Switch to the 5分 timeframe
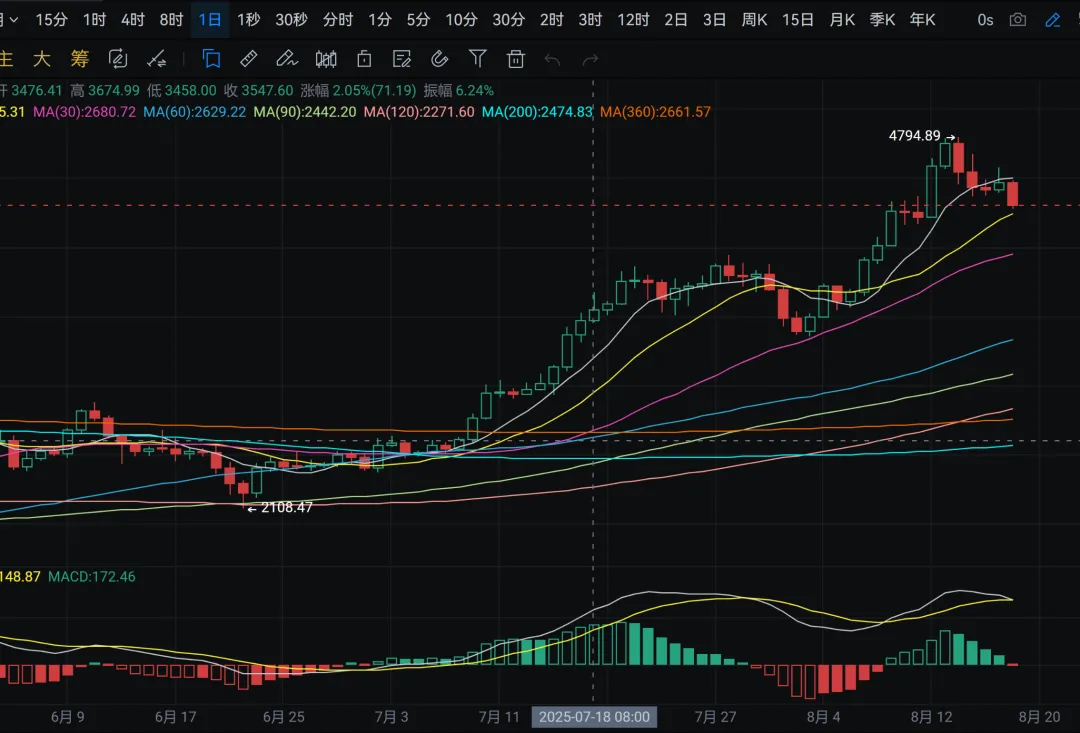Viewport: 1080px width, 733px height. click(x=418, y=20)
